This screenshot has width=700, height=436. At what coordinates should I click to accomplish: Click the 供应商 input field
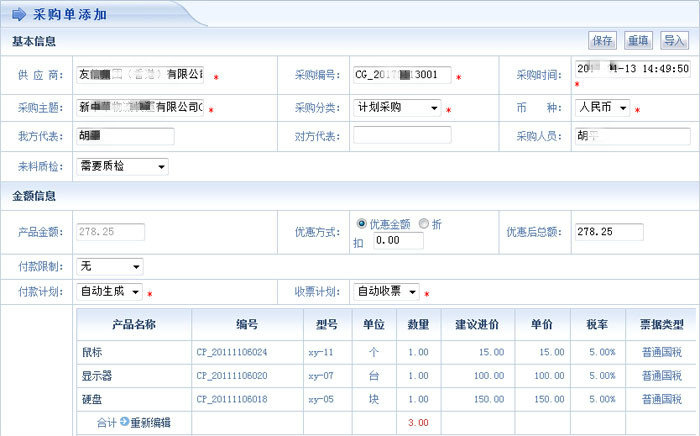pyautogui.click(x=140, y=75)
